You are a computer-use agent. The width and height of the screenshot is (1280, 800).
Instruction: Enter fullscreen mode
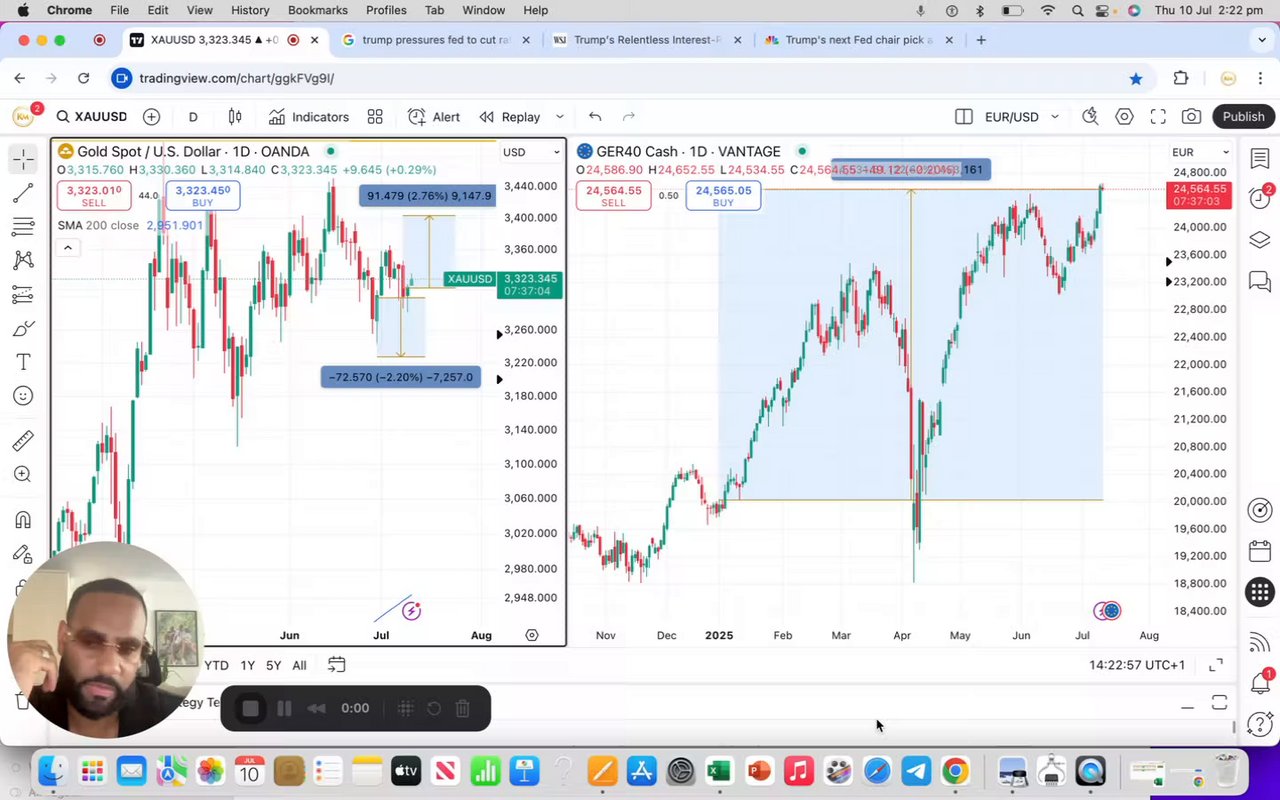pyautogui.click(x=1158, y=117)
